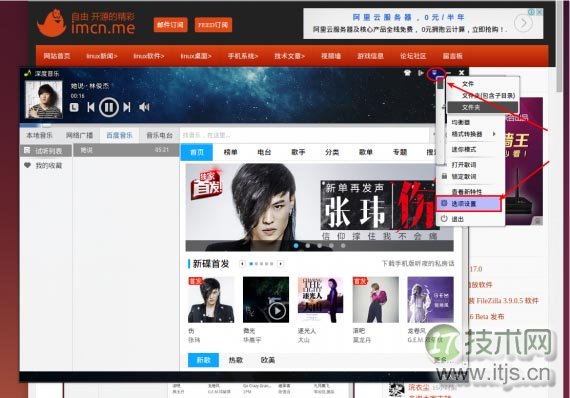The width and height of the screenshot is (570, 398).
Task: Expand the 格式转换器 submenu arrow
Action: tap(494, 134)
